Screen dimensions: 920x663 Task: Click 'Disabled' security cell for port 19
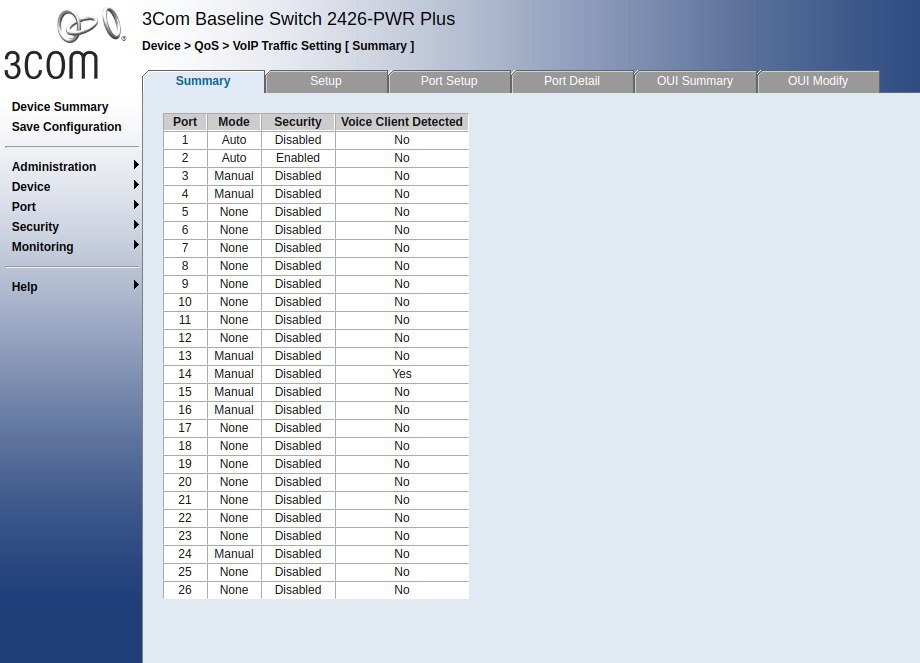click(298, 464)
